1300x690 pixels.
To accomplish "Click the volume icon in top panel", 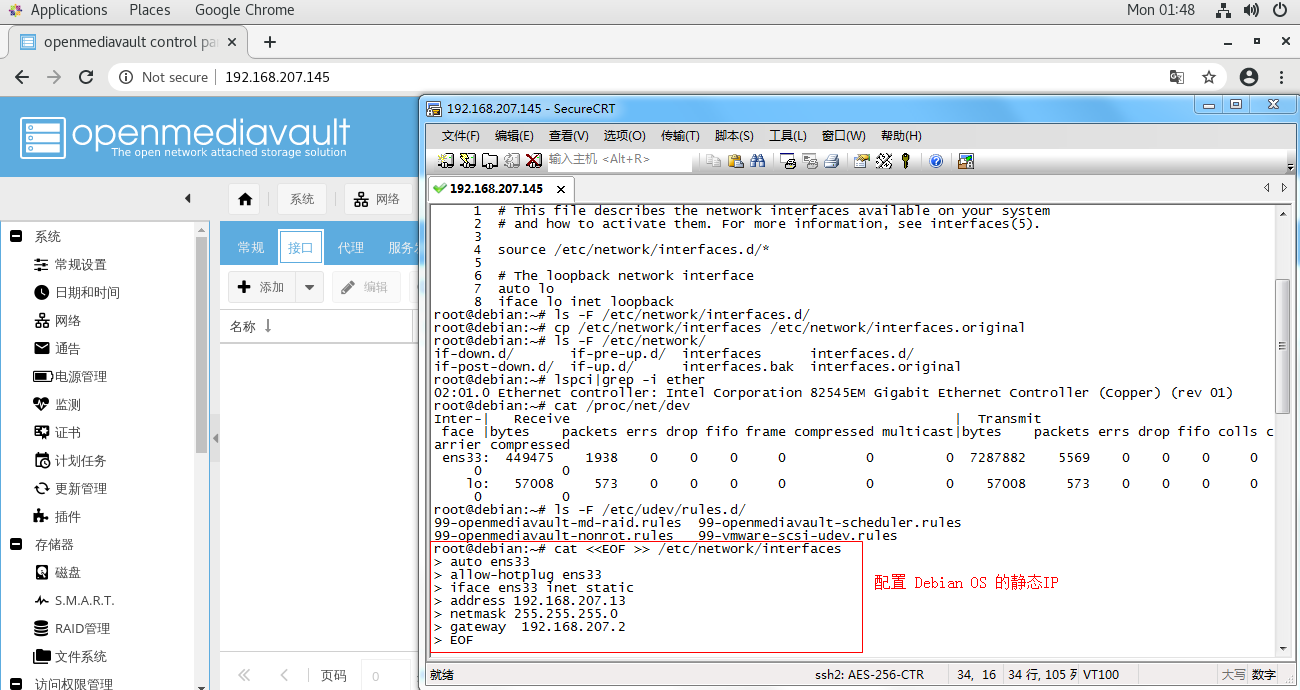I will (x=1251, y=10).
